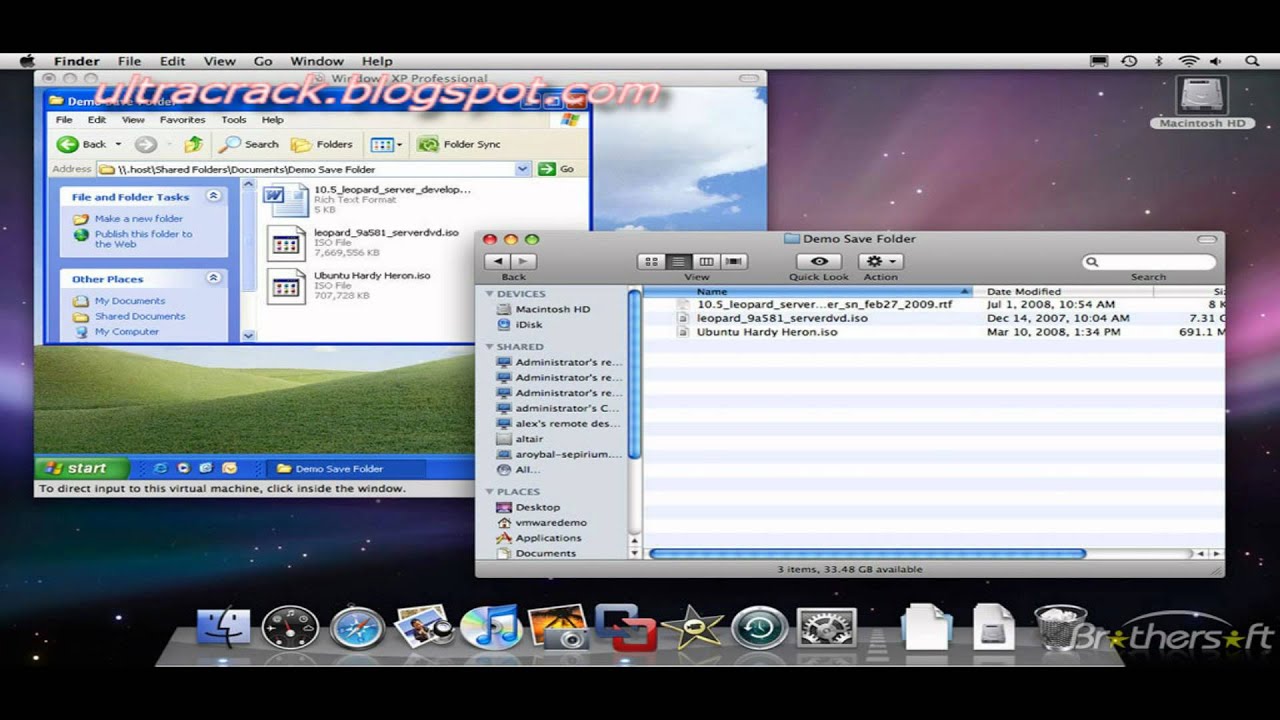Viewport: 1280px width, 720px height.
Task: Toggle Folders pane in XP Explorer
Action: click(x=320, y=144)
